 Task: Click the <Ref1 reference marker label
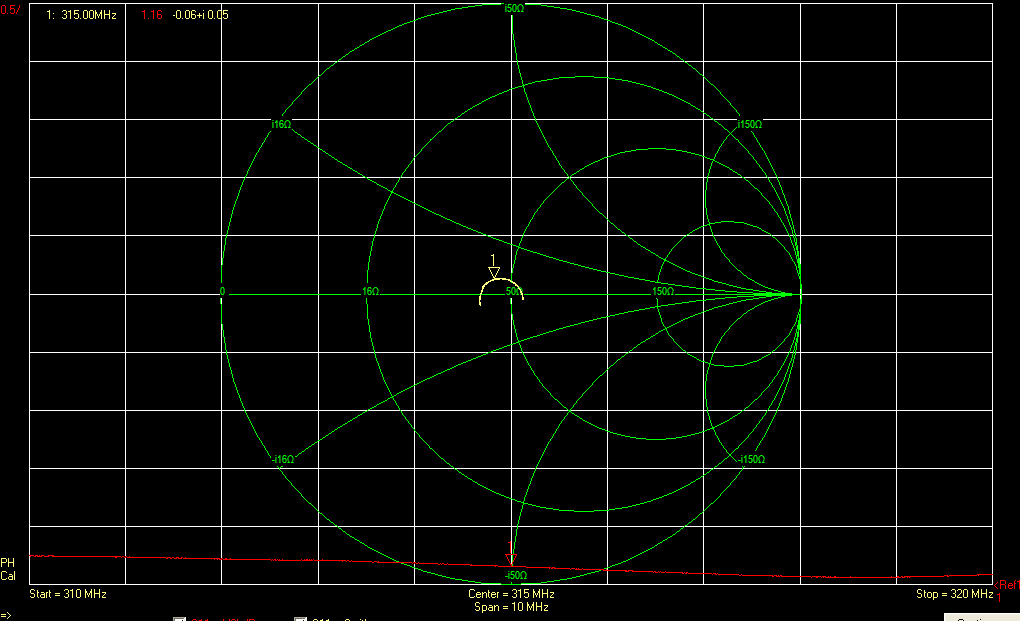(x=1006, y=585)
